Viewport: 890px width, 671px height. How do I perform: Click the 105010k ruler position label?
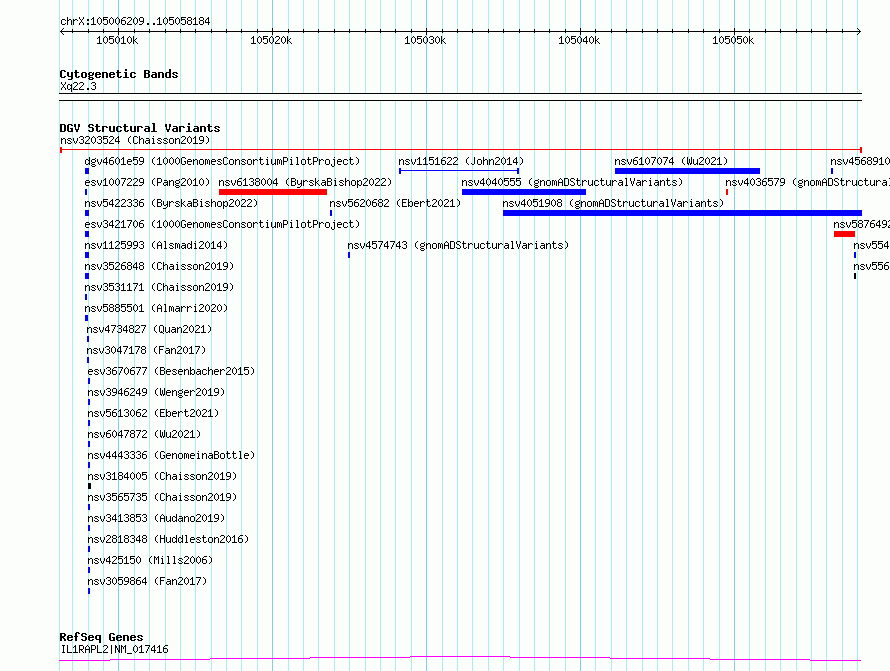[117, 40]
